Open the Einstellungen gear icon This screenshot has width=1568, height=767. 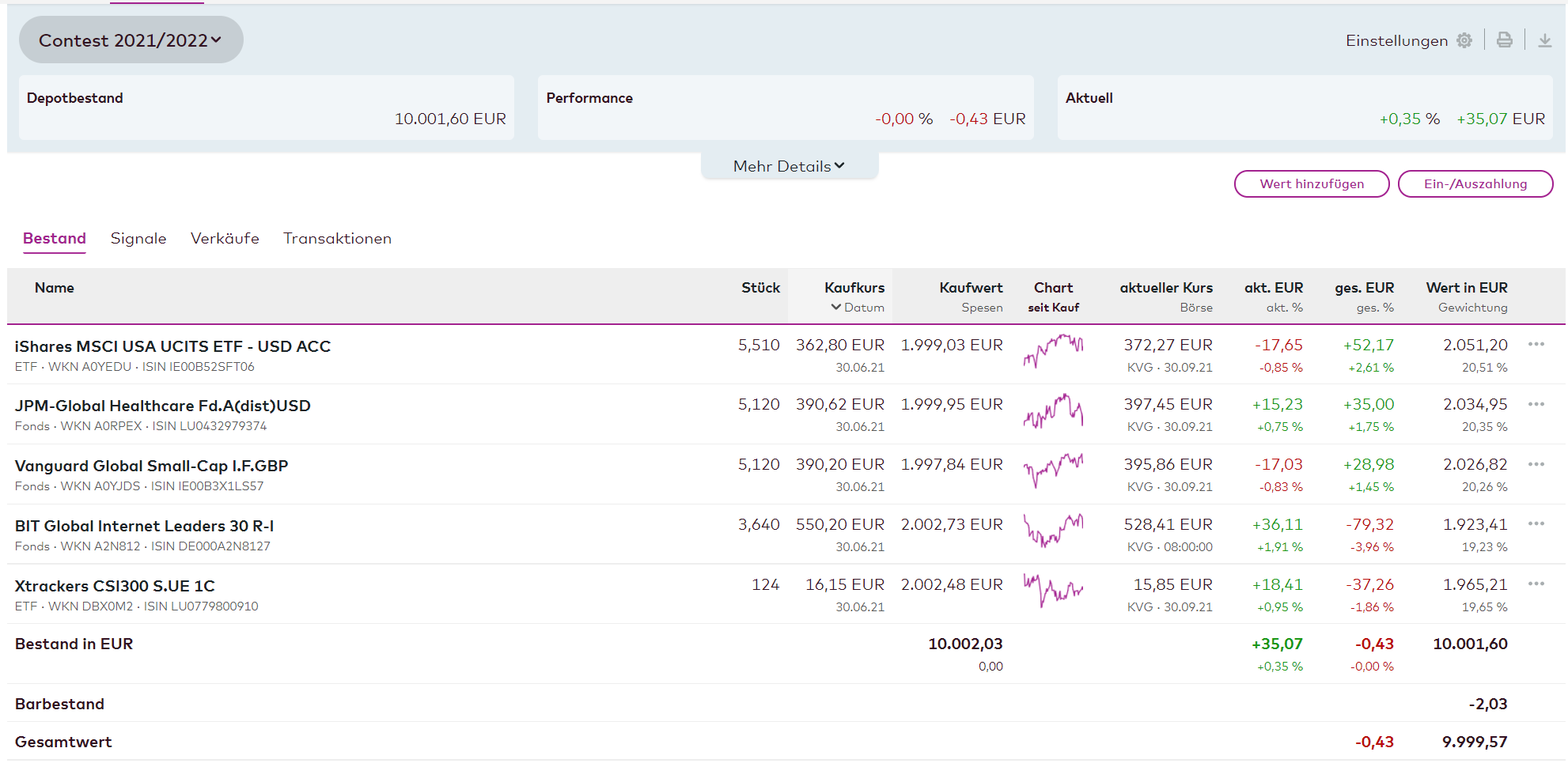click(x=1464, y=40)
